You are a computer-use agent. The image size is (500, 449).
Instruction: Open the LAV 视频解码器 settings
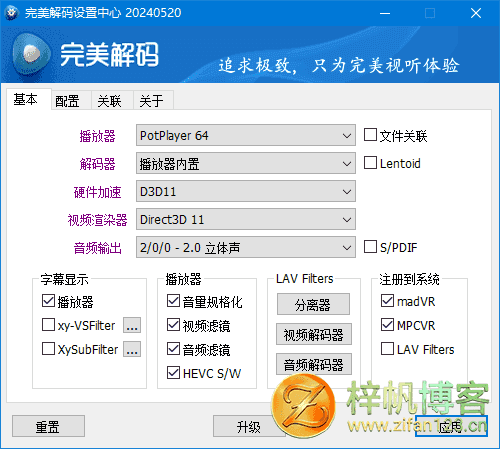coord(314,334)
